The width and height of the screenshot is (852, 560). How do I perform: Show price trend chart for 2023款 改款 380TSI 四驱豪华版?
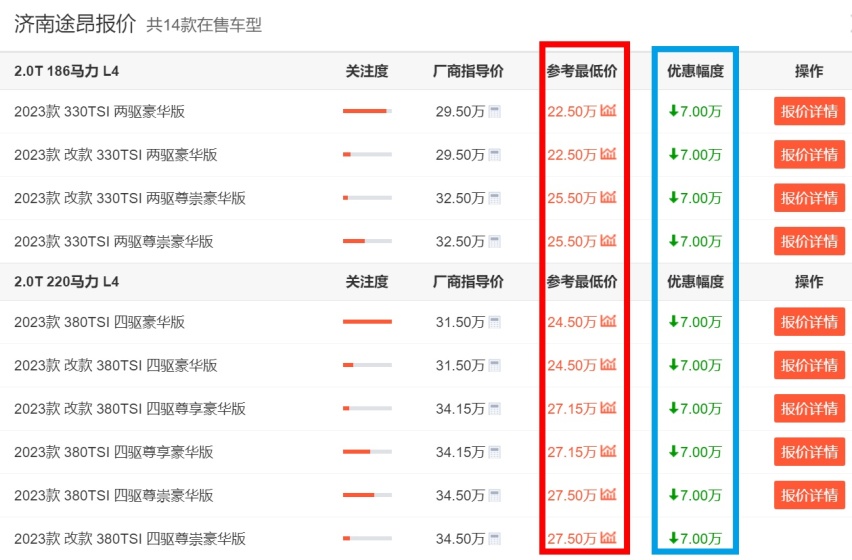tap(608, 364)
